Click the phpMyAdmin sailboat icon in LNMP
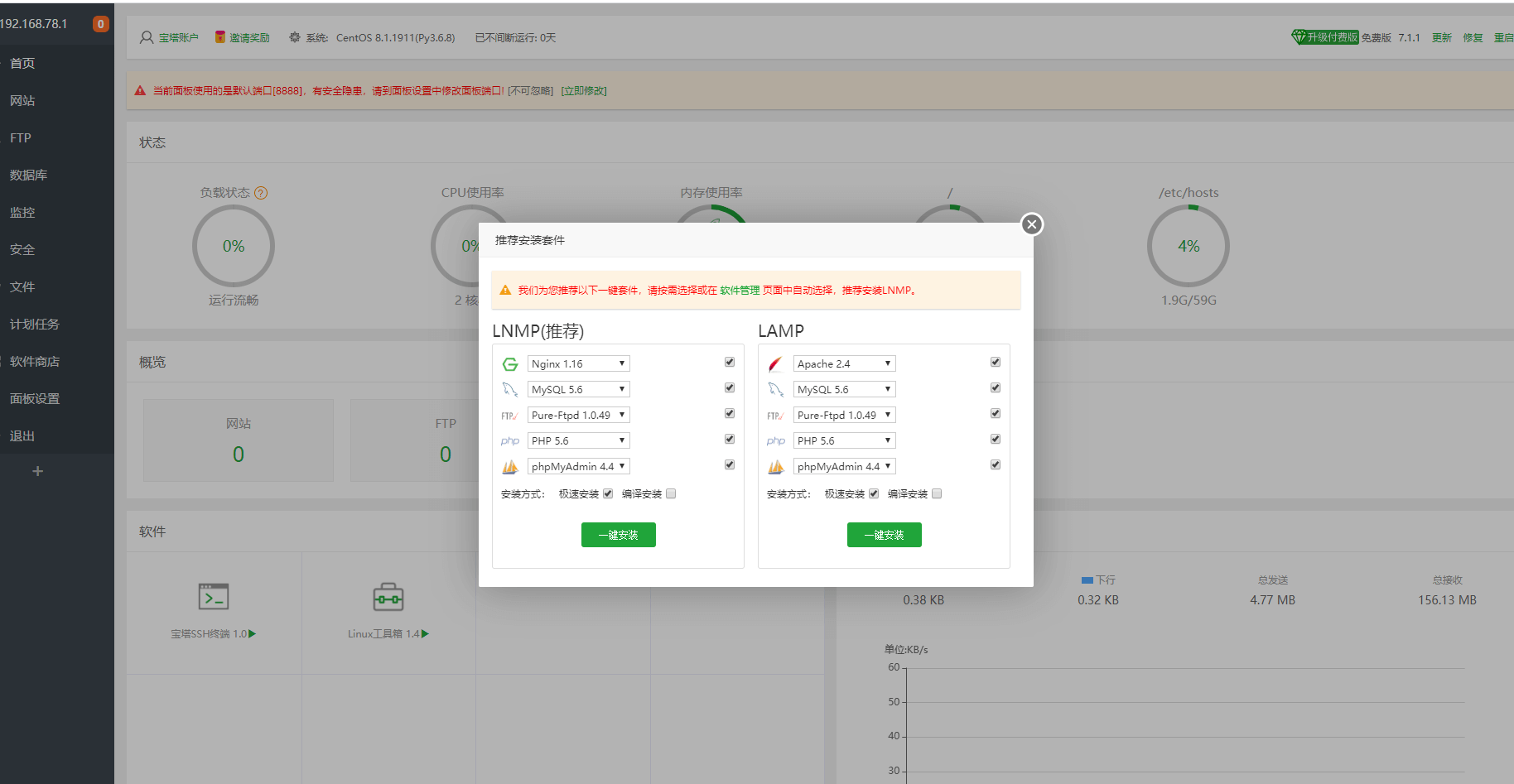The width and height of the screenshot is (1514, 784). (x=510, y=467)
